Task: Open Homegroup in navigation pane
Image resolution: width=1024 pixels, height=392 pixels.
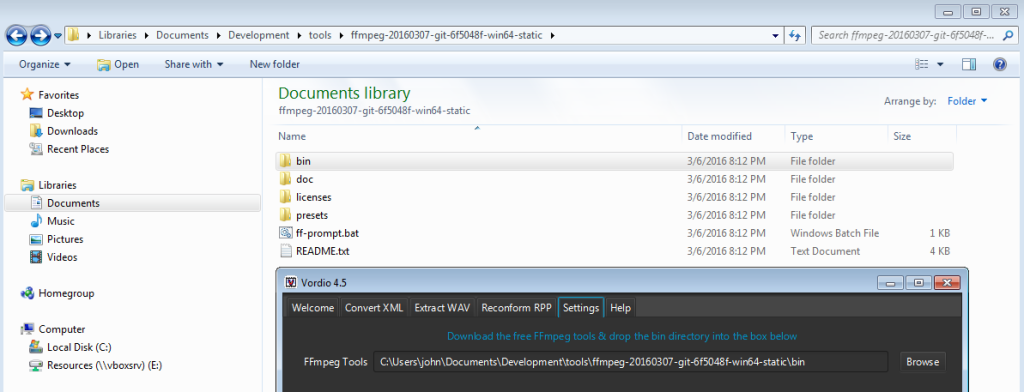Action: pyautogui.click(x=57, y=293)
